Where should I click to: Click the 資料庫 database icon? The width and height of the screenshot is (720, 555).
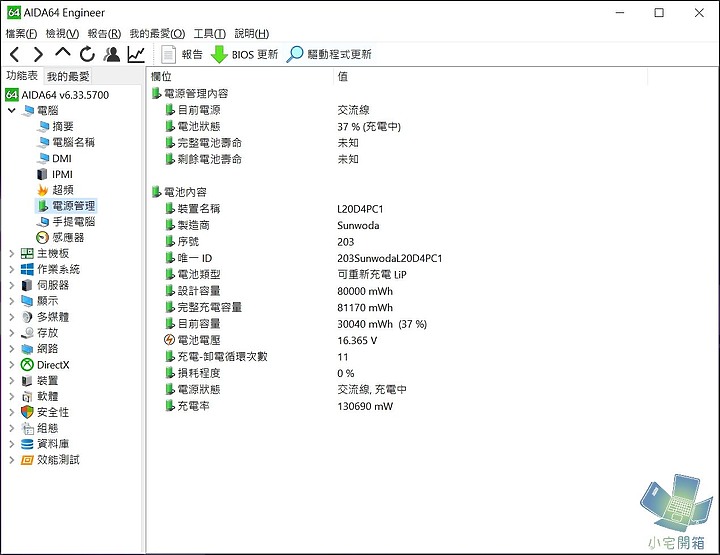[28, 444]
